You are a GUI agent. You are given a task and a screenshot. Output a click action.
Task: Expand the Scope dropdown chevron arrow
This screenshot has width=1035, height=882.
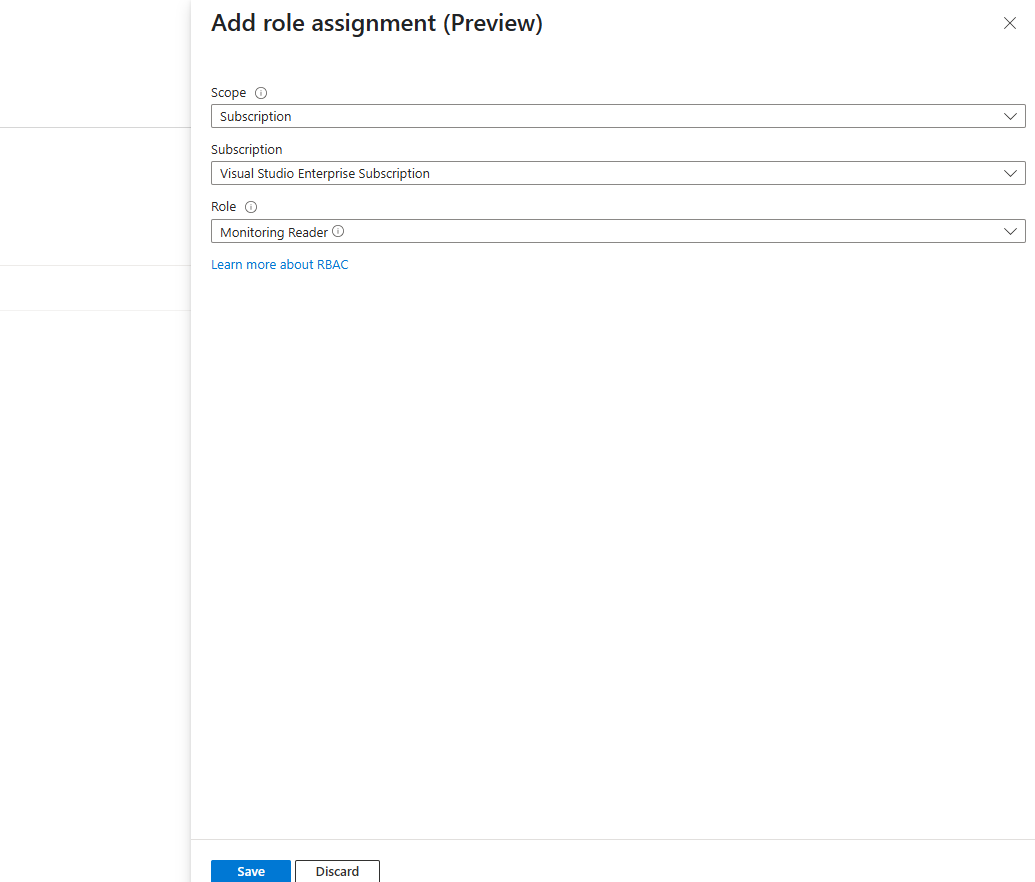tap(1009, 116)
